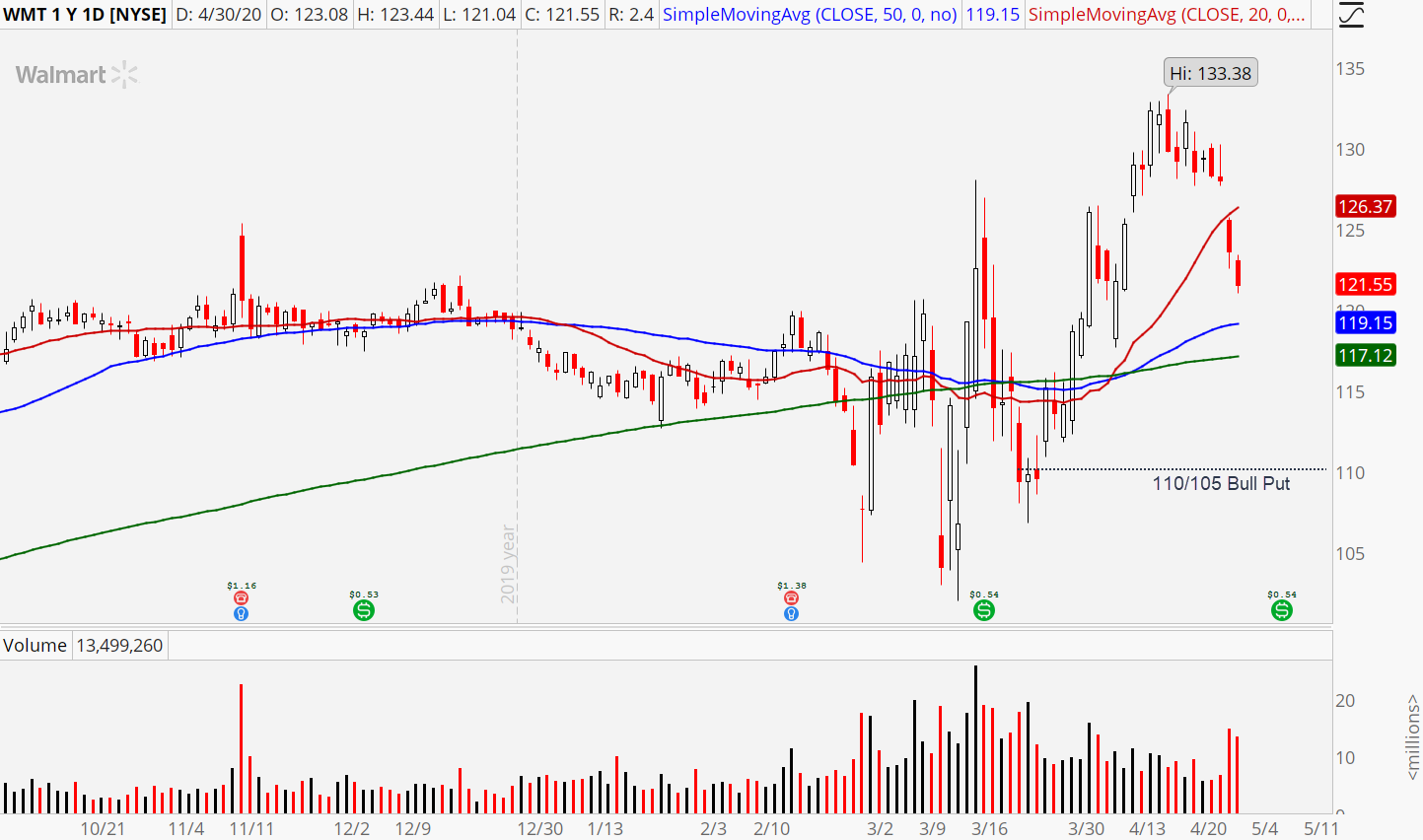Image resolution: width=1423 pixels, height=840 pixels.
Task: Click the 2019 year divider label
Action: (508, 564)
